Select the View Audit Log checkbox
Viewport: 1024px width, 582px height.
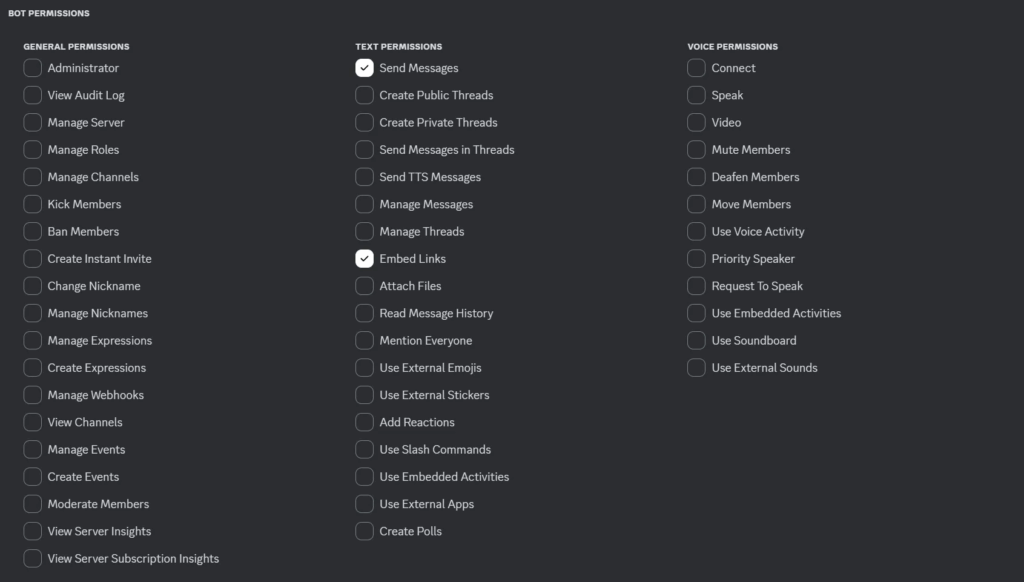point(33,95)
